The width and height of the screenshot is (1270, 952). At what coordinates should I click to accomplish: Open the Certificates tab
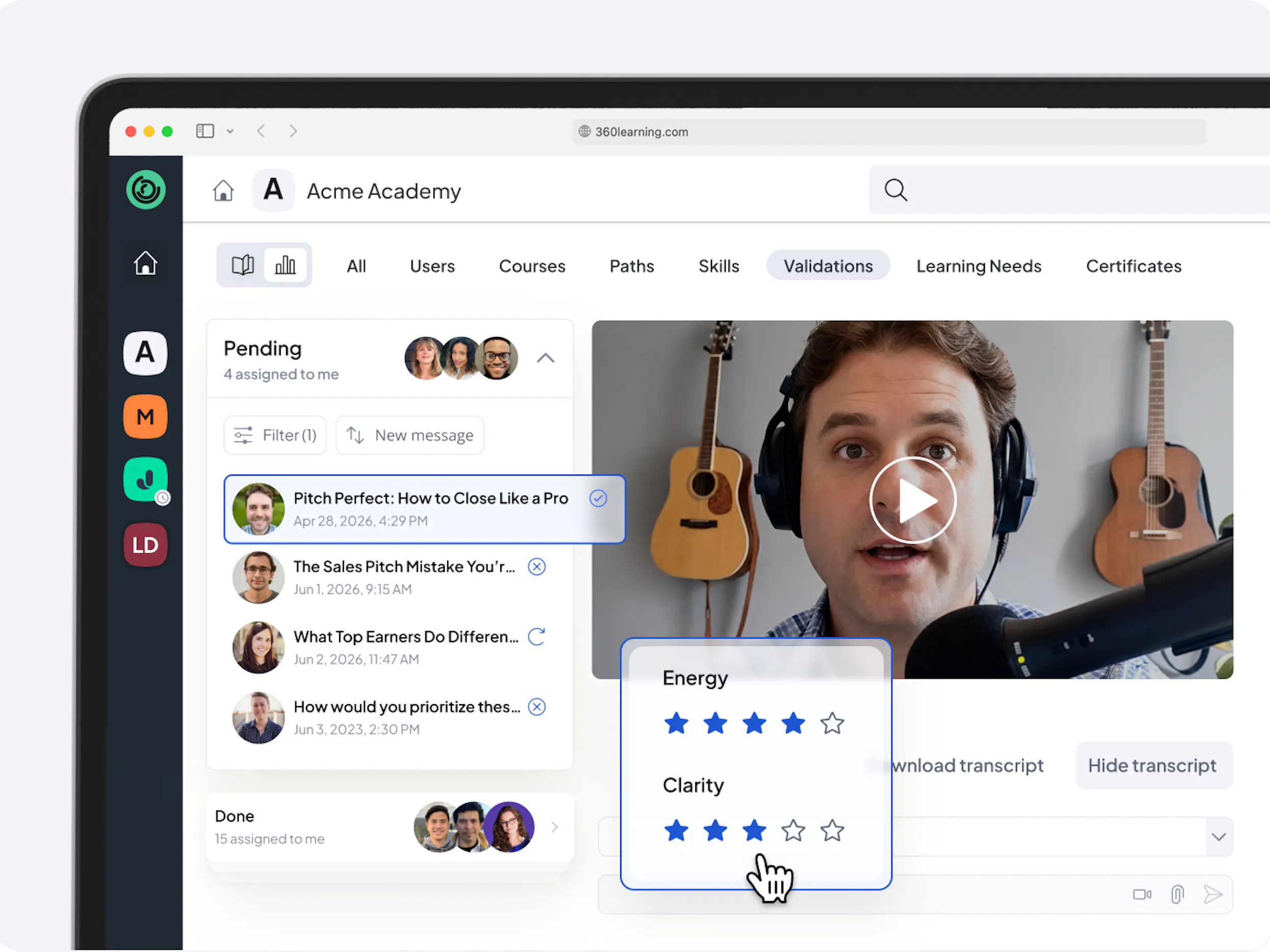(x=1133, y=266)
